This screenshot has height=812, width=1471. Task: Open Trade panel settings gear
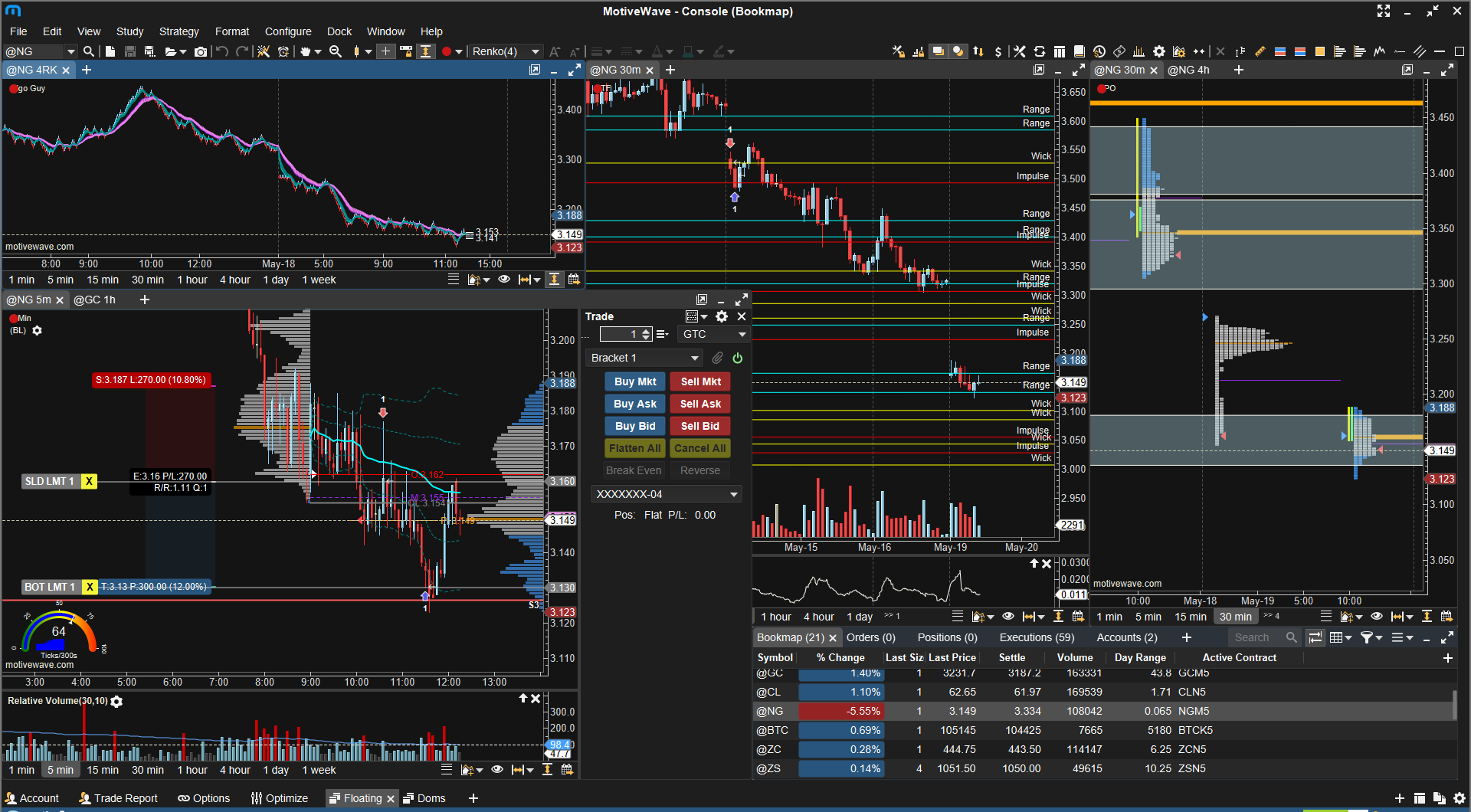(722, 316)
